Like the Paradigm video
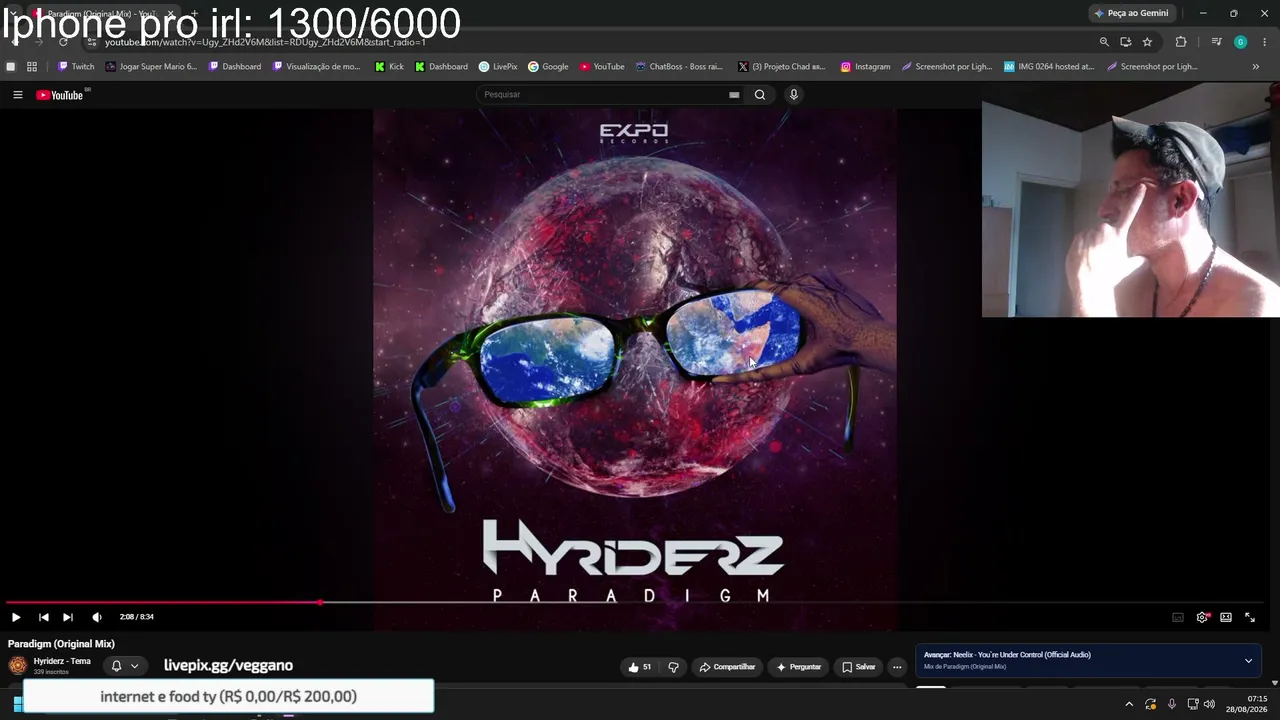 click(639, 667)
